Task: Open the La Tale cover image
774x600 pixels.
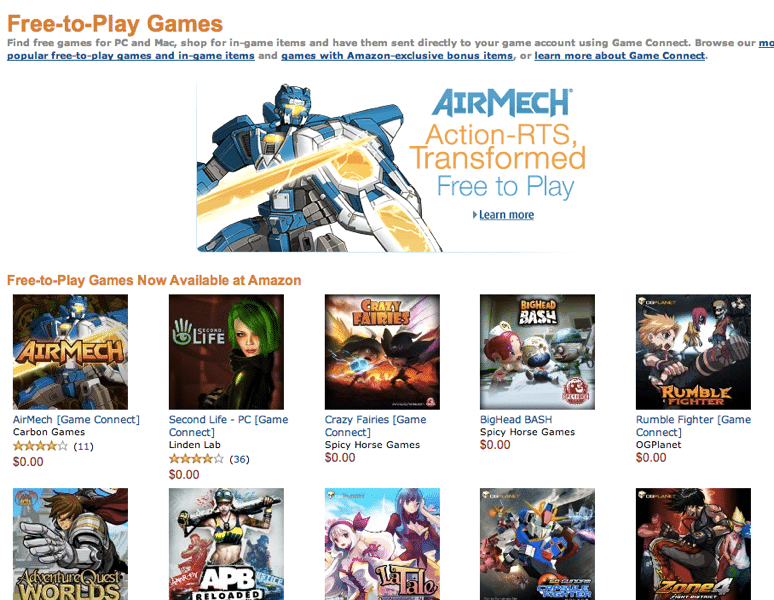Action: (x=382, y=544)
